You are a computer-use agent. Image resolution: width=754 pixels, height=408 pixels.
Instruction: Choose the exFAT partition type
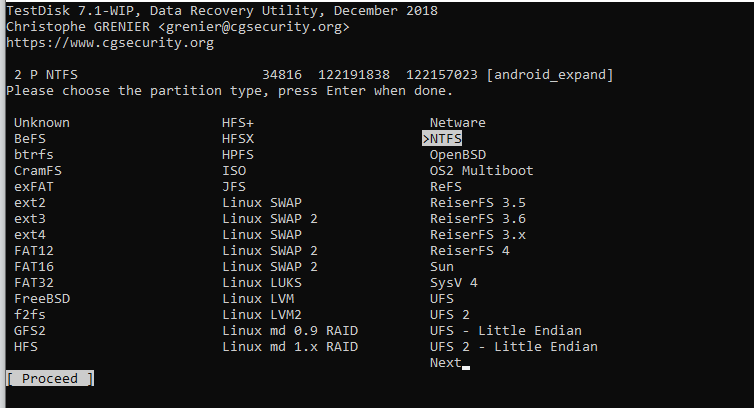[35, 187]
